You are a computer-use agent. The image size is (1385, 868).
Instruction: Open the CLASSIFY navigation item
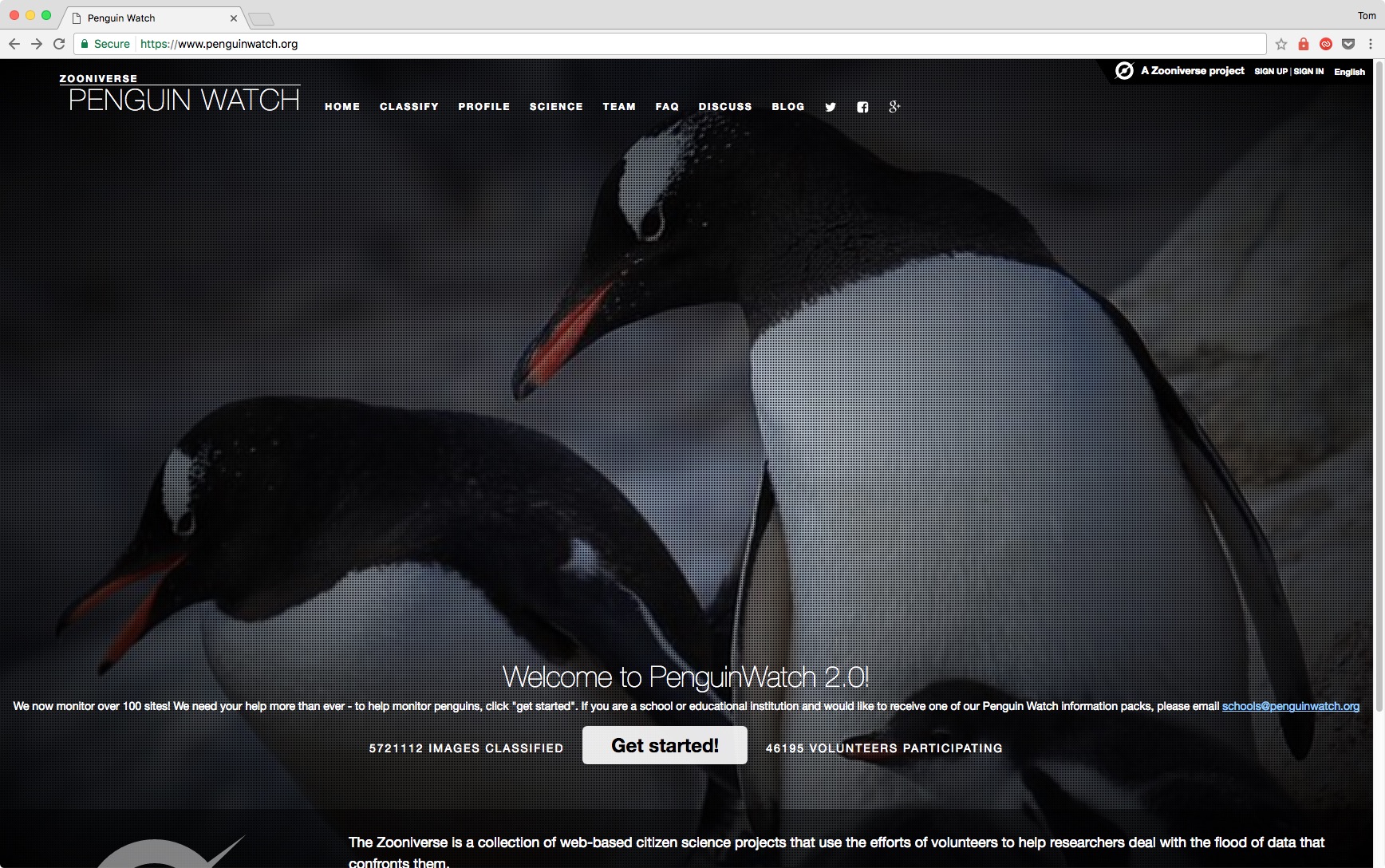(409, 106)
